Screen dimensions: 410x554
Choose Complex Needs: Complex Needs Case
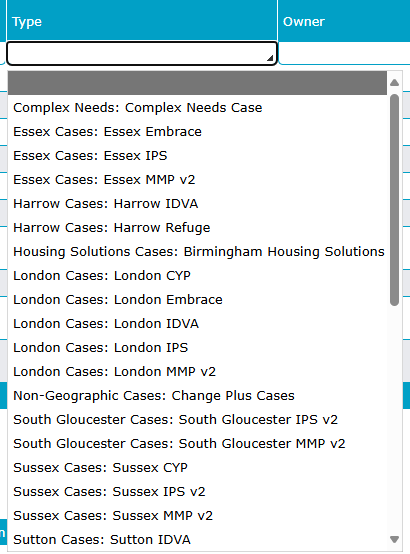pos(198,107)
